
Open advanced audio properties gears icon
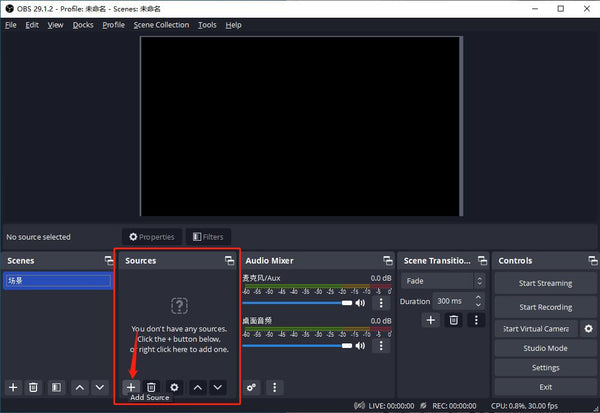click(x=252, y=386)
